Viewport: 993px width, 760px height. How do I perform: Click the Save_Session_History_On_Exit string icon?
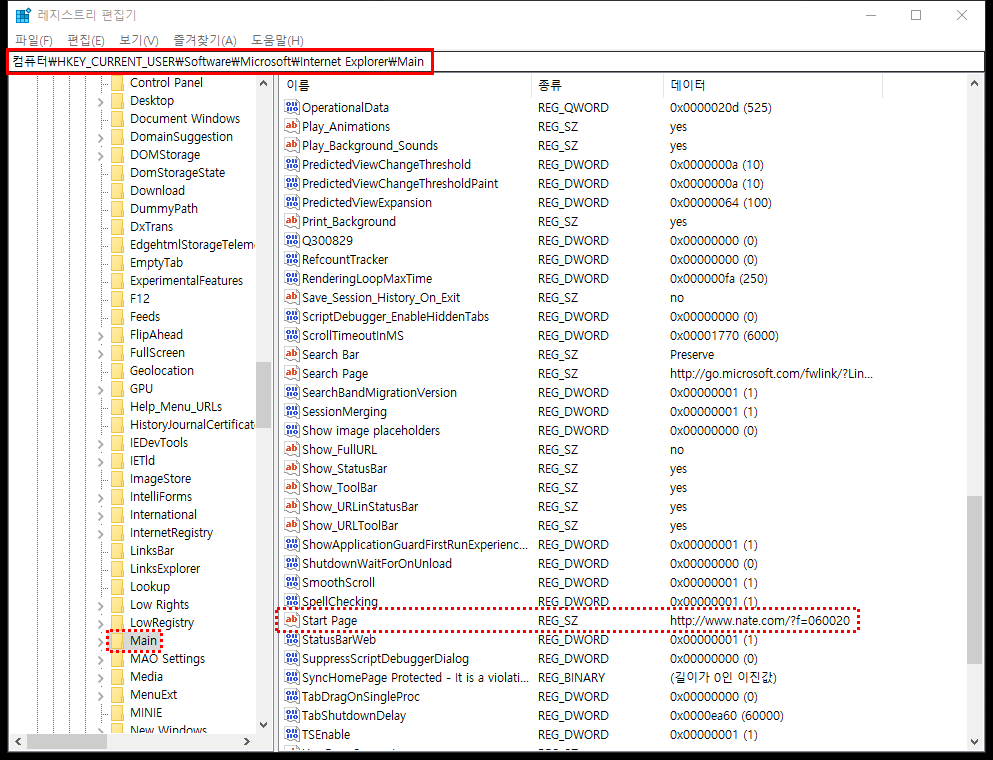click(291, 297)
